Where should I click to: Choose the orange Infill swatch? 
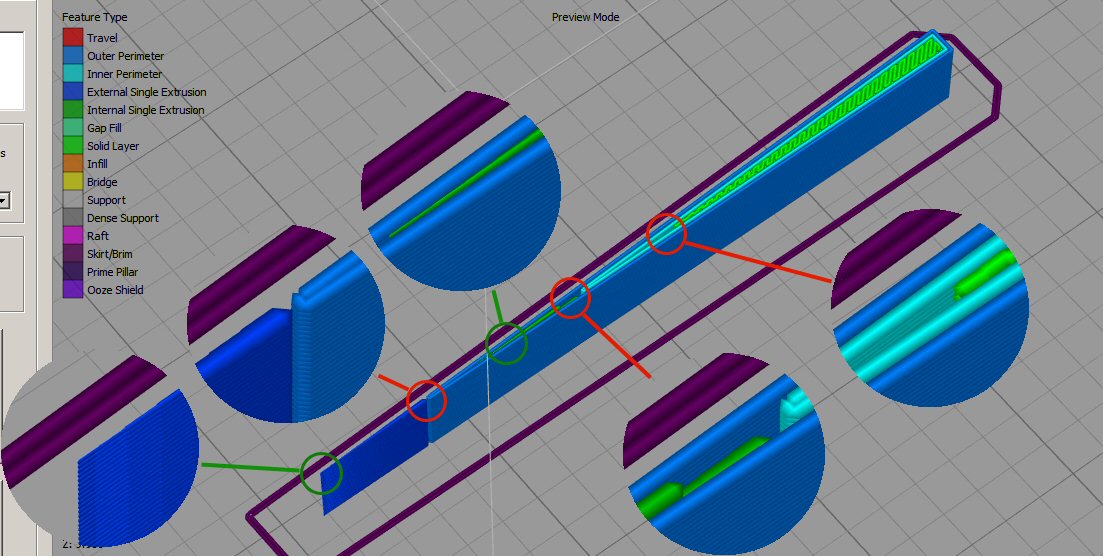[72, 164]
